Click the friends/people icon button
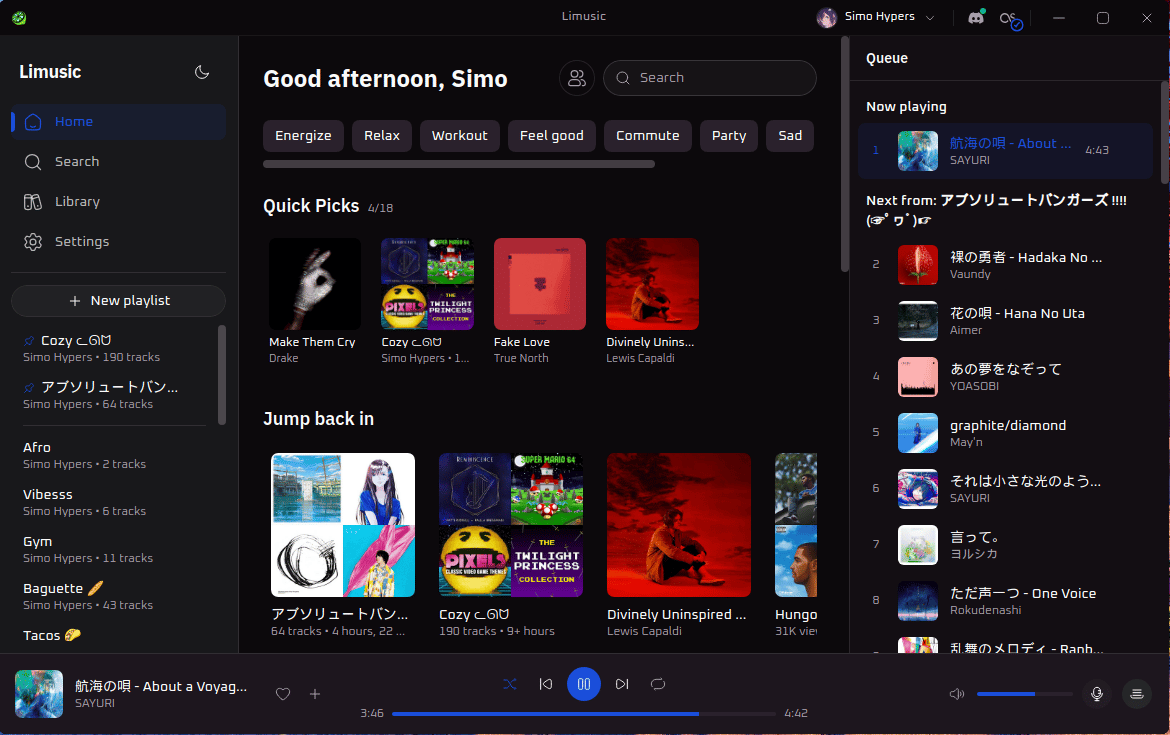 (x=577, y=78)
